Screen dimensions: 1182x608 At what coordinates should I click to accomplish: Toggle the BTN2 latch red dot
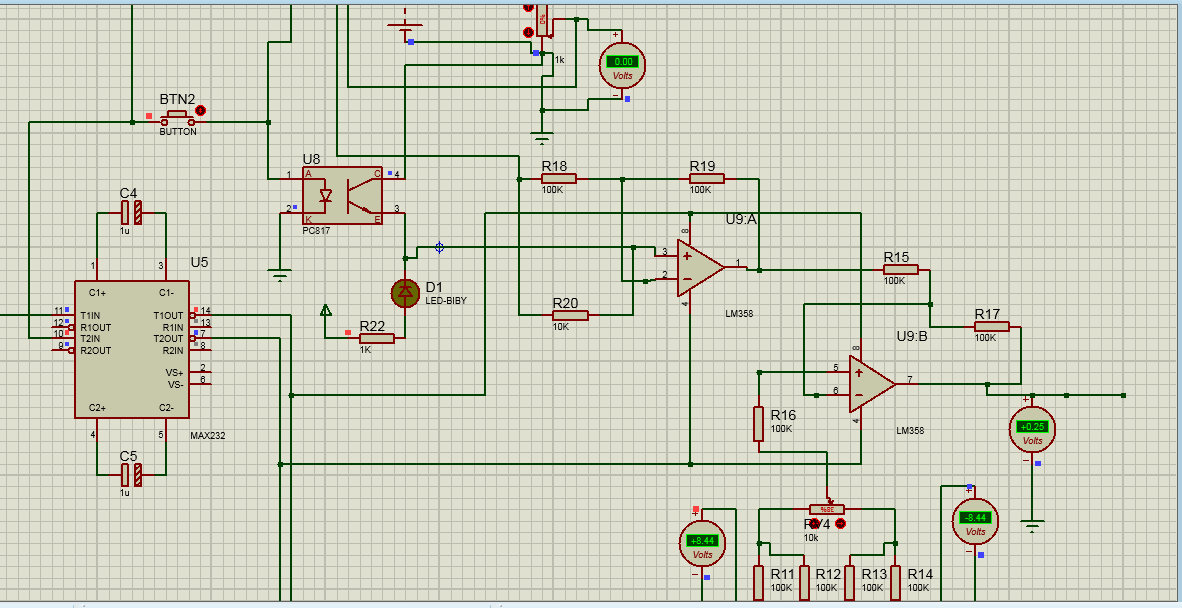point(200,110)
